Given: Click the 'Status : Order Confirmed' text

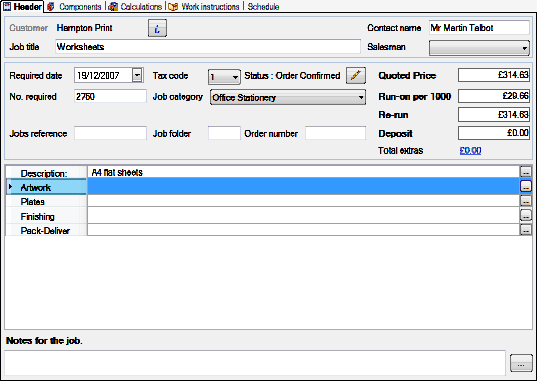Looking at the screenshot, I should click(x=292, y=76).
